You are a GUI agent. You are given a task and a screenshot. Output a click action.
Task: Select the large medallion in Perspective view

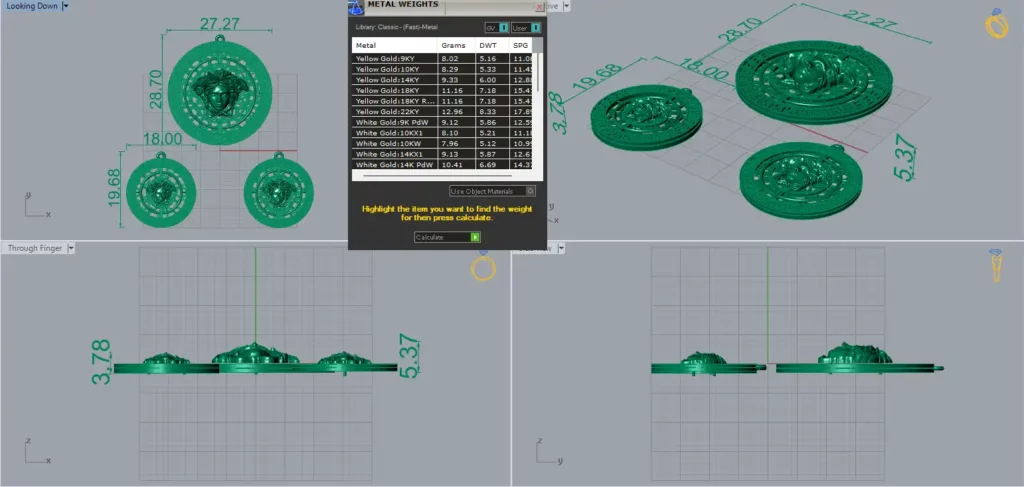coord(814,82)
